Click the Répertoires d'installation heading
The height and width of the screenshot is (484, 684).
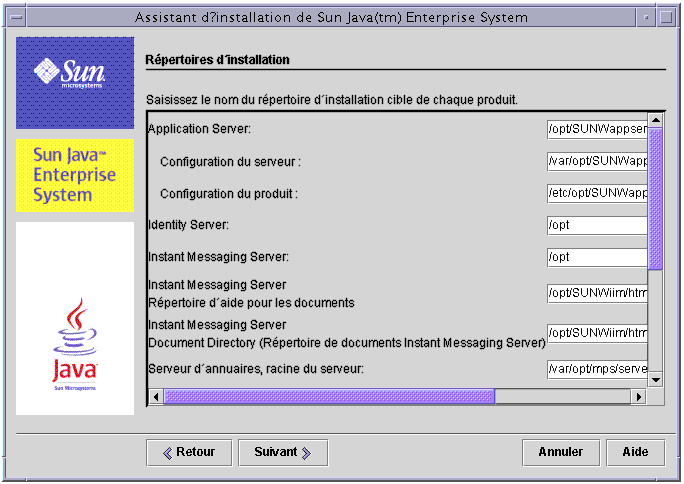pos(217,60)
